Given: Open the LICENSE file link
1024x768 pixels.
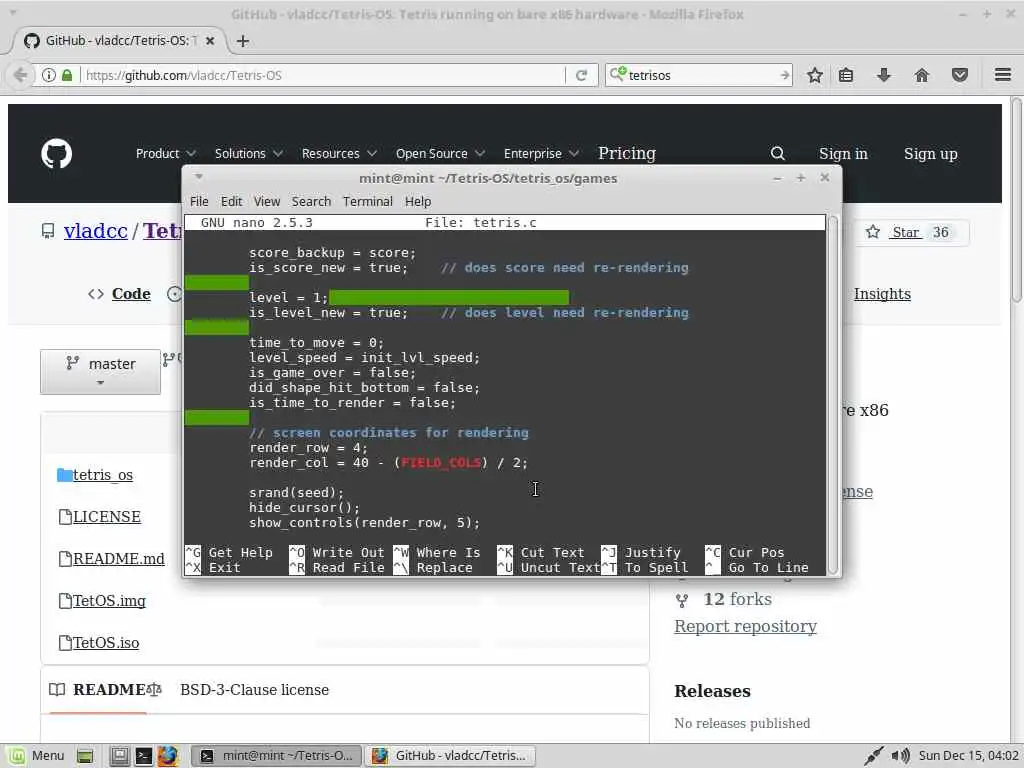Looking at the screenshot, I should [106, 517].
